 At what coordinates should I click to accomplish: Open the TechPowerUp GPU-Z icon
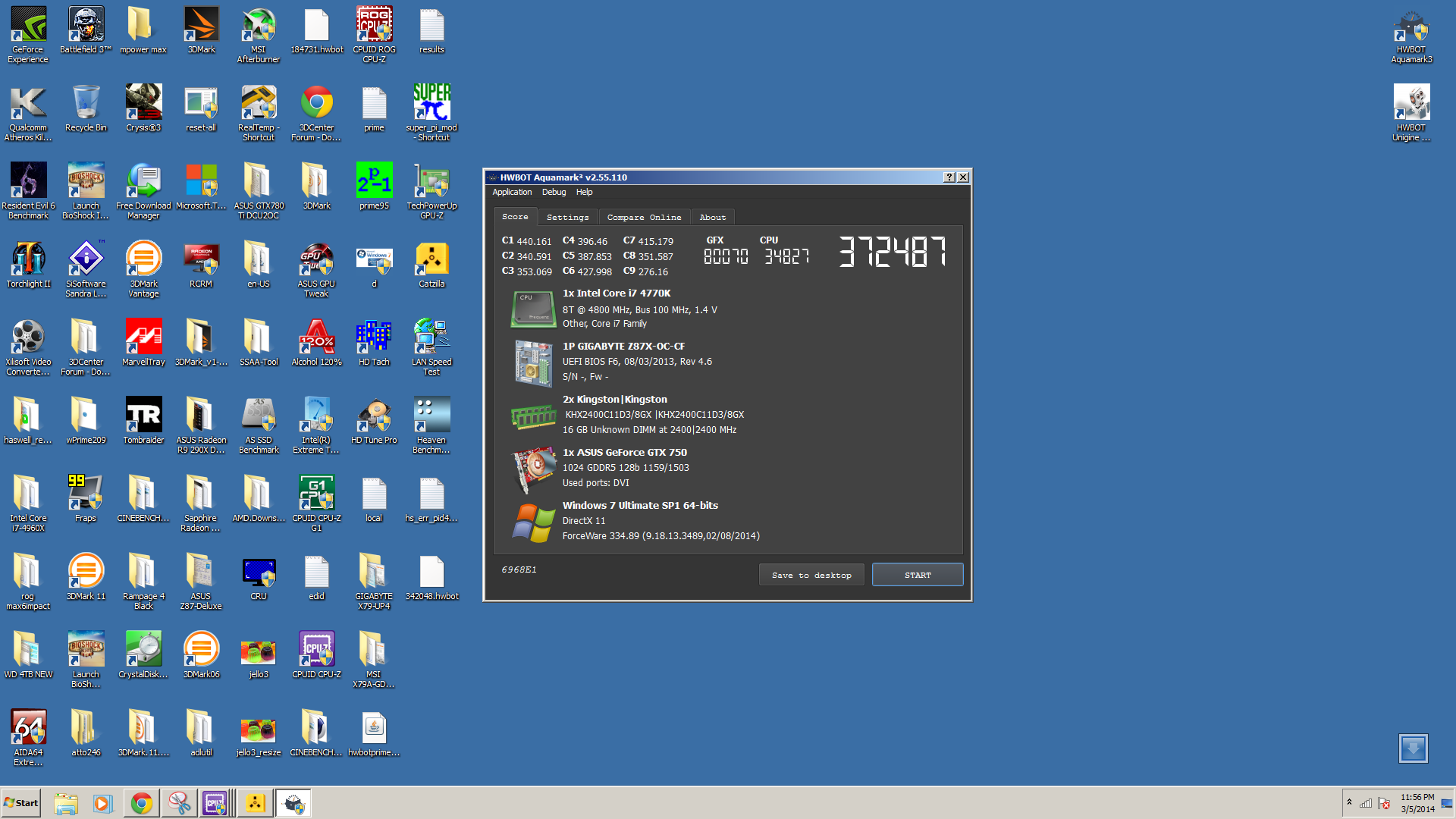(x=431, y=190)
